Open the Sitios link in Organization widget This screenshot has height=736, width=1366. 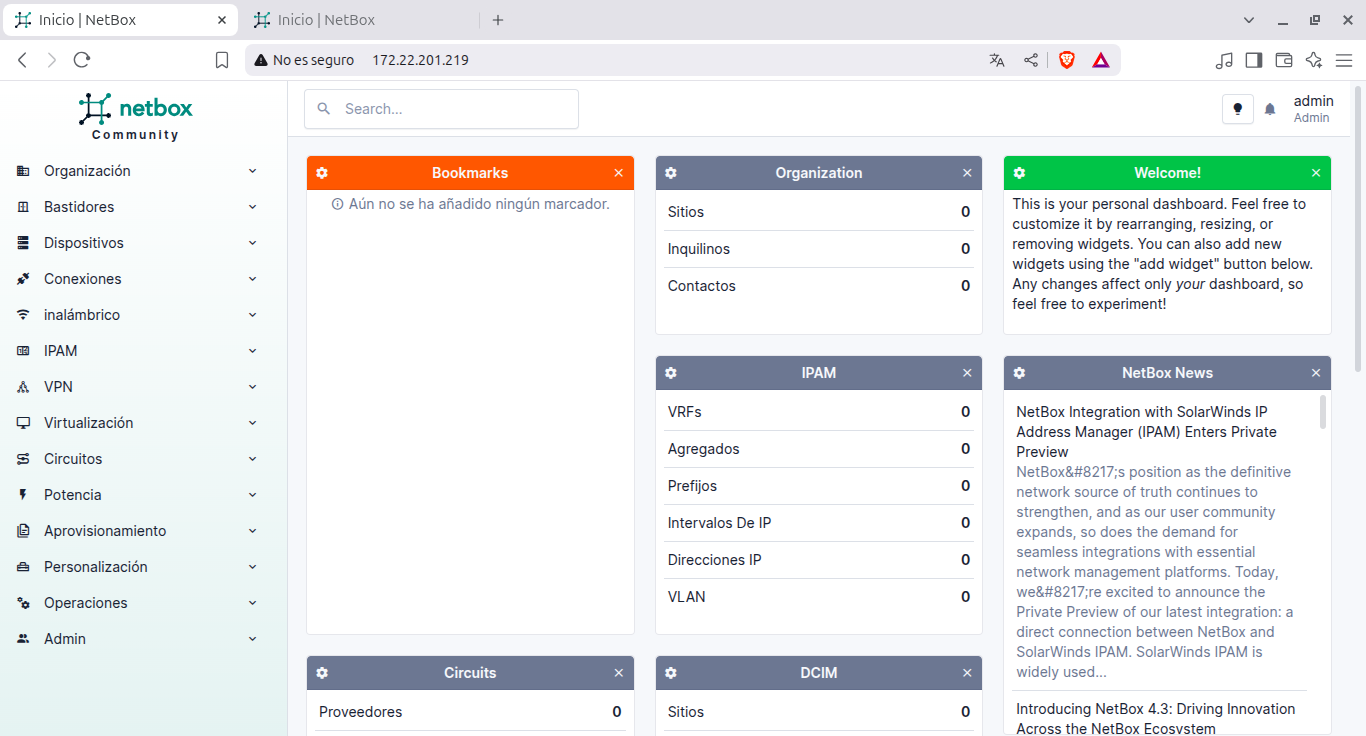point(686,212)
